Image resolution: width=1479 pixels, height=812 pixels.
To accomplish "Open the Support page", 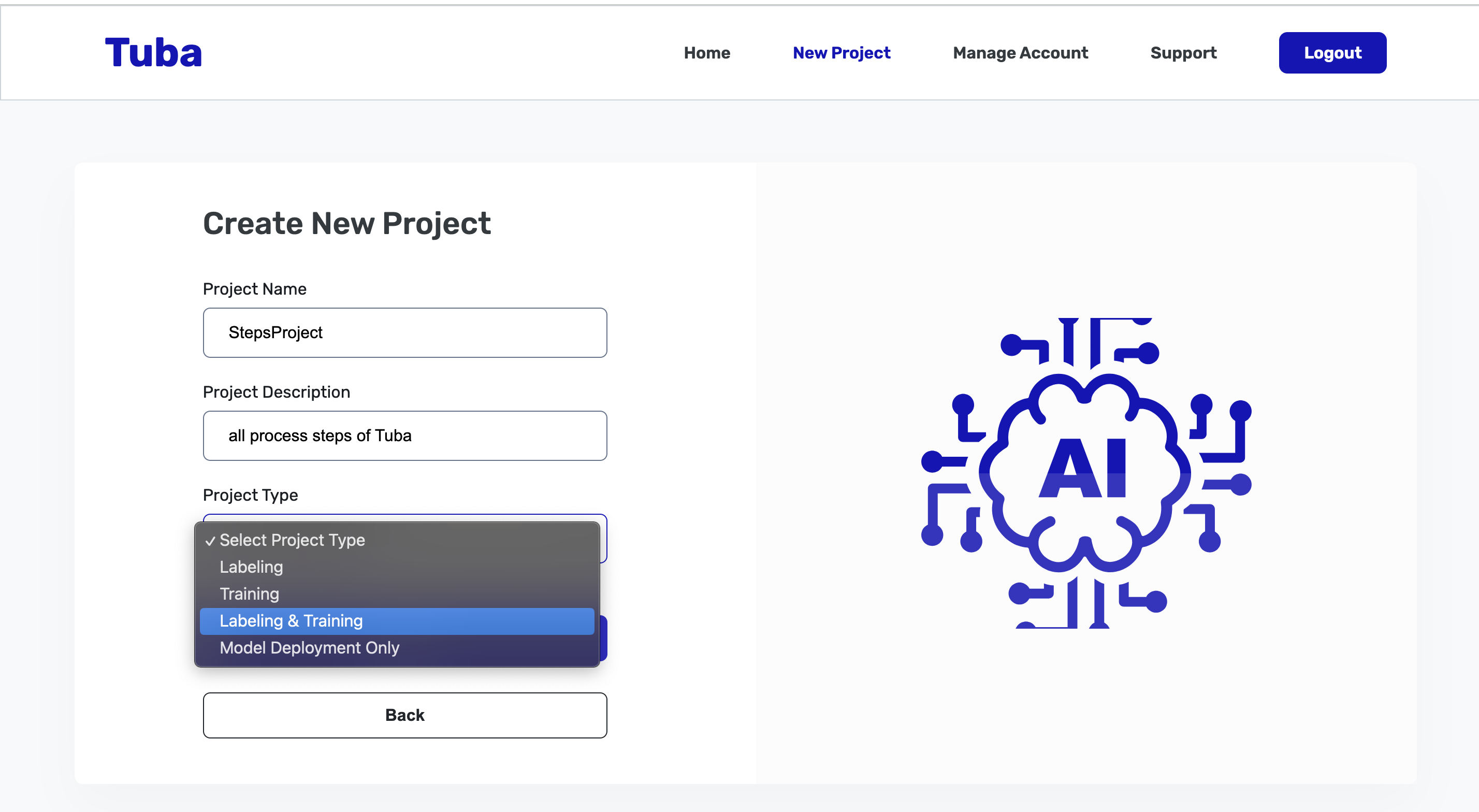I will [1183, 52].
